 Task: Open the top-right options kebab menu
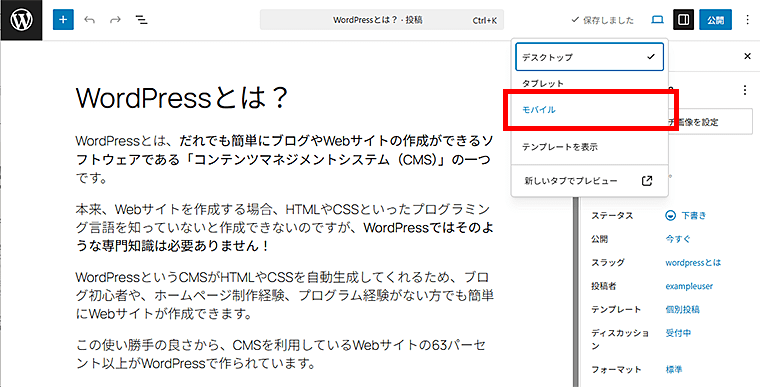pos(747,20)
